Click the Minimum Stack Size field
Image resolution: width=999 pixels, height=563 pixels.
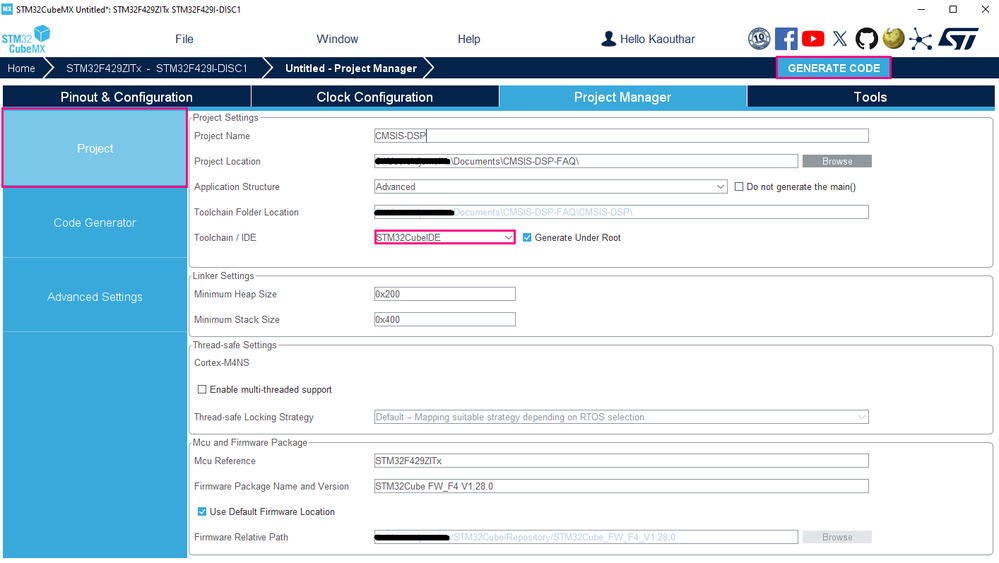tap(445, 320)
